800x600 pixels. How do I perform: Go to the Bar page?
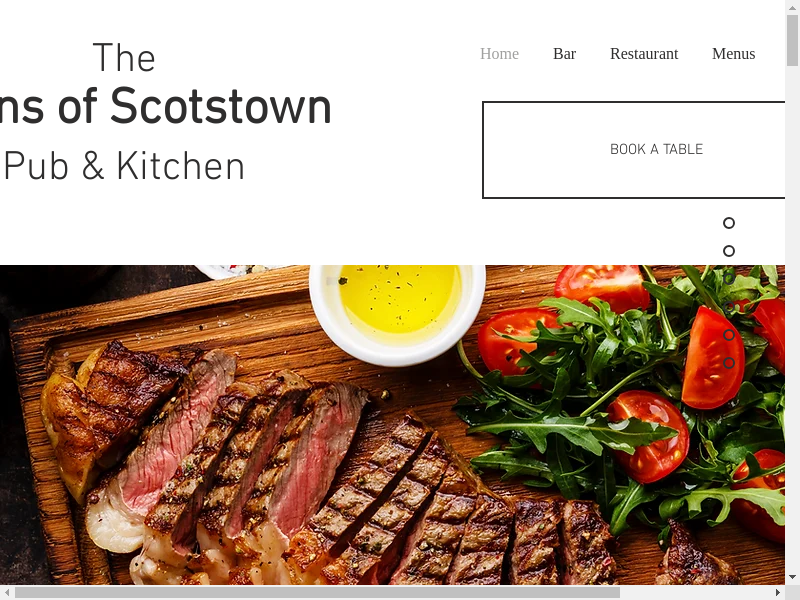tap(564, 54)
